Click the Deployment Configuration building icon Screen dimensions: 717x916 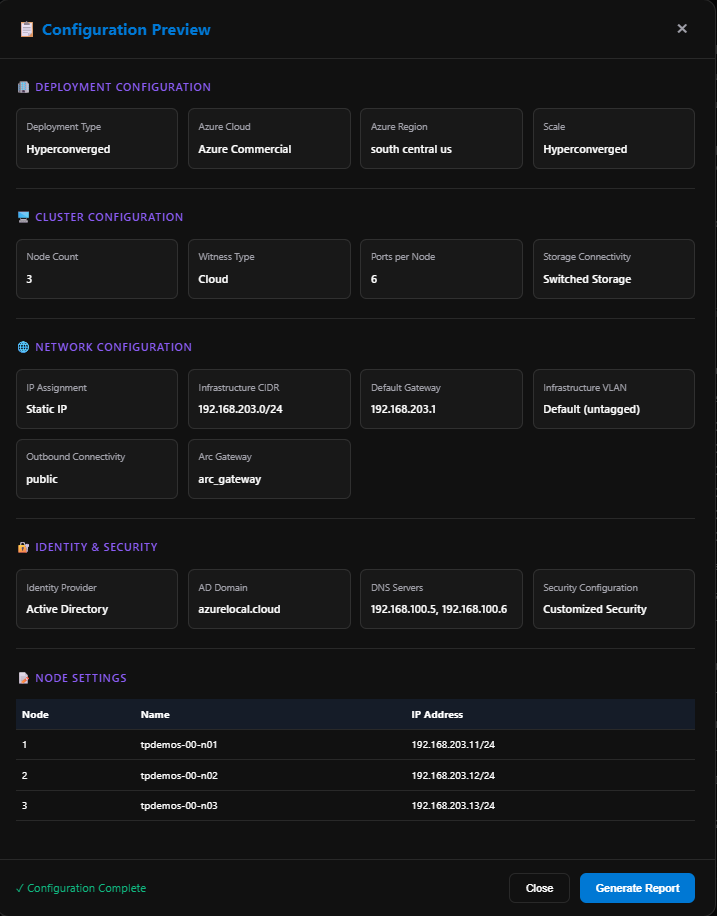click(x=23, y=88)
